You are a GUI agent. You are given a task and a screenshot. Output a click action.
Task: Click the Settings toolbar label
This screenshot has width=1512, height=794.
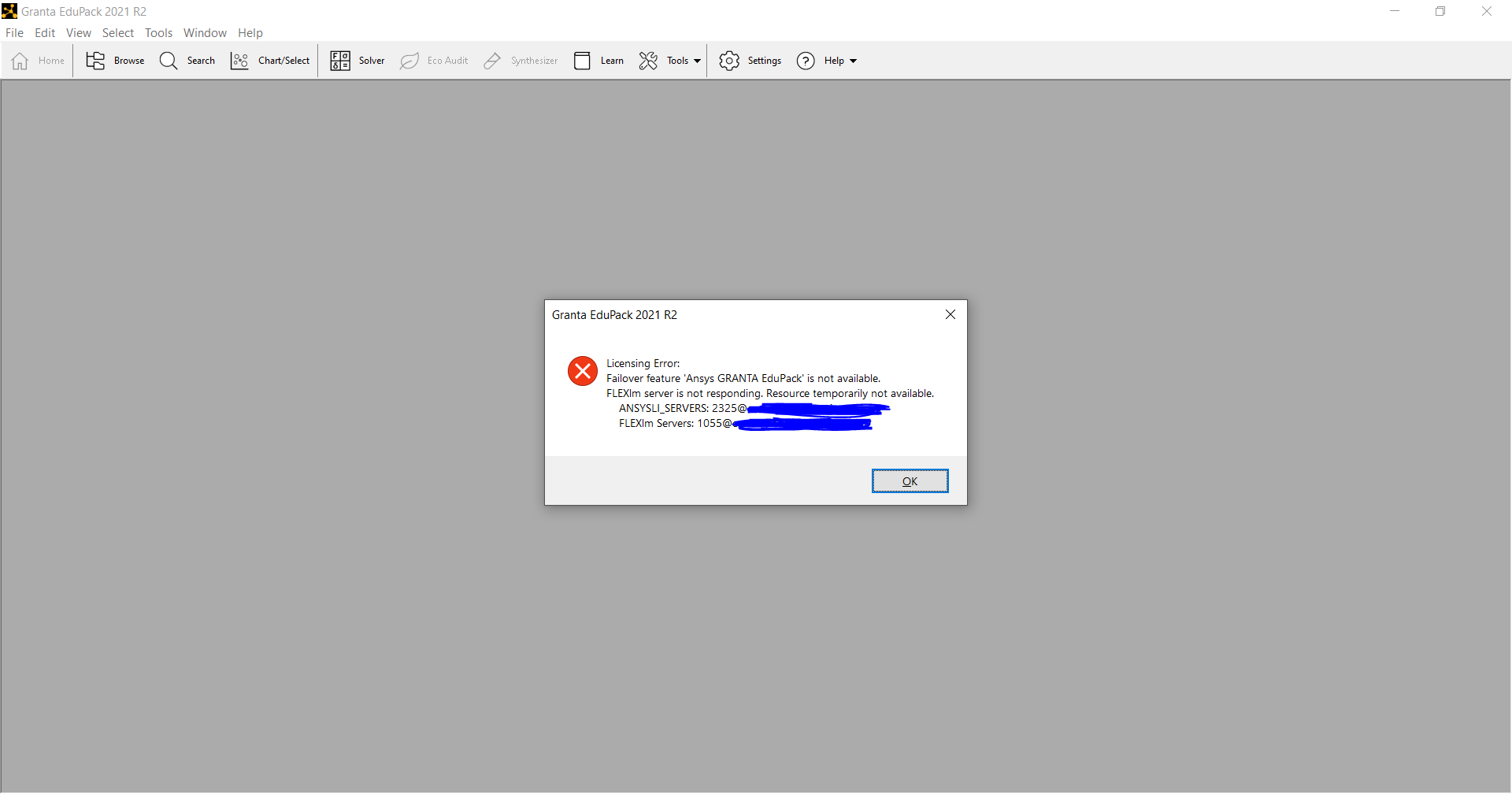point(764,61)
